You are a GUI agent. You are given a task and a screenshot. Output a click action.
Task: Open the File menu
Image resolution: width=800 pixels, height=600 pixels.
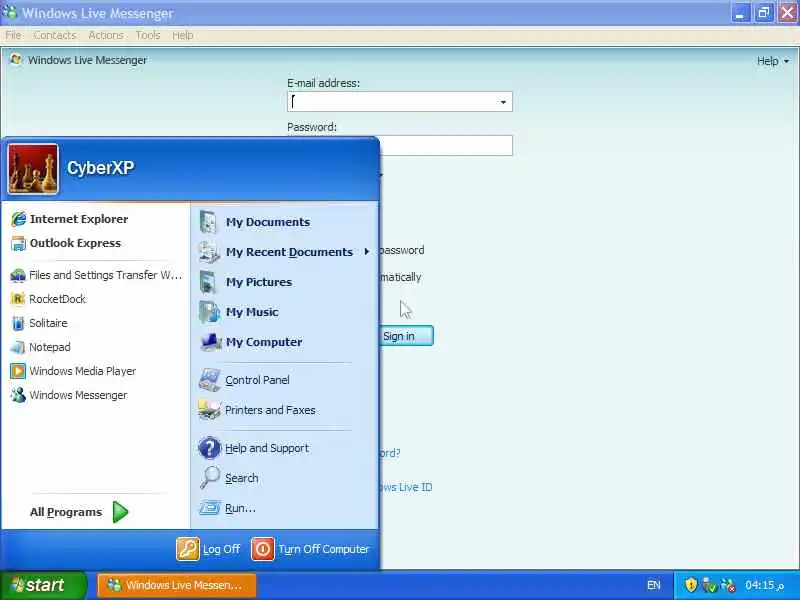pyautogui.click(x=13, y=35)
